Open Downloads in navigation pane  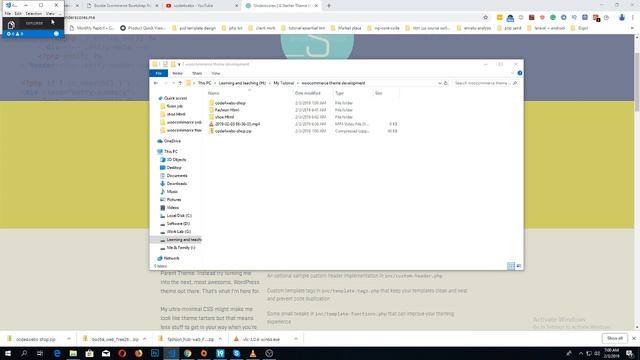click(x=176, y=184)
